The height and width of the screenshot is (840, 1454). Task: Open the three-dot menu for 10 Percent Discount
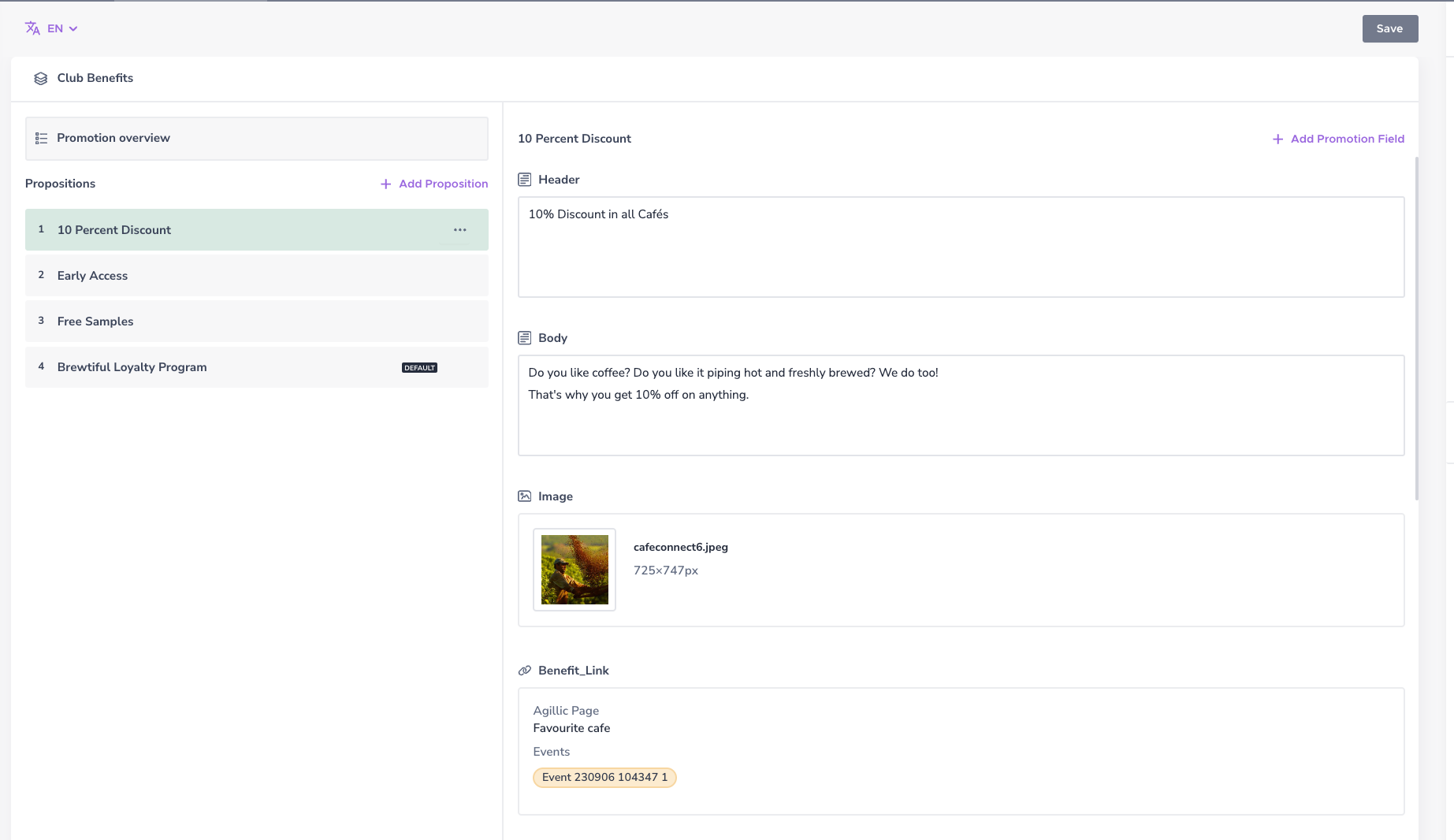(459, 229)
